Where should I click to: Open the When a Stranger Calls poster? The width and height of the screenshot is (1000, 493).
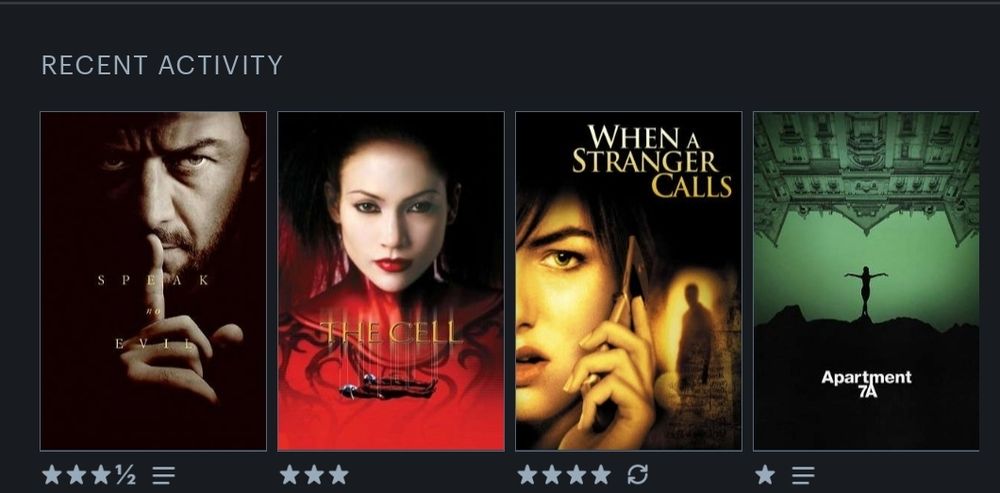(629, 281)
